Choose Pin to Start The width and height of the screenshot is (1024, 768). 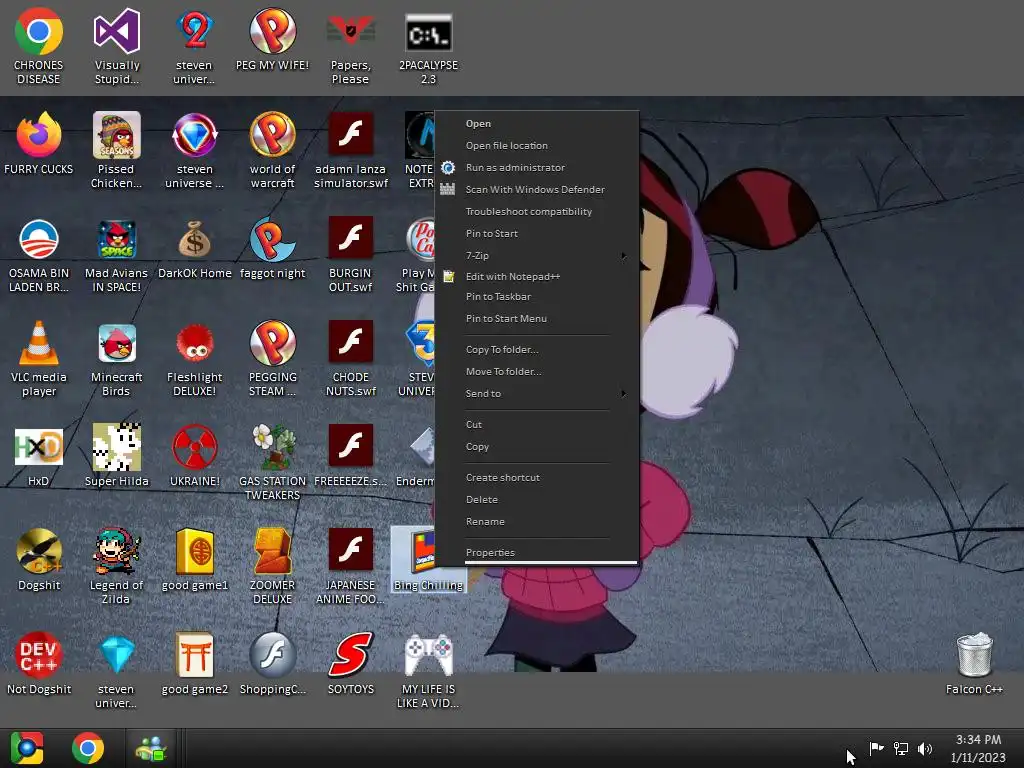pos(537,233)
